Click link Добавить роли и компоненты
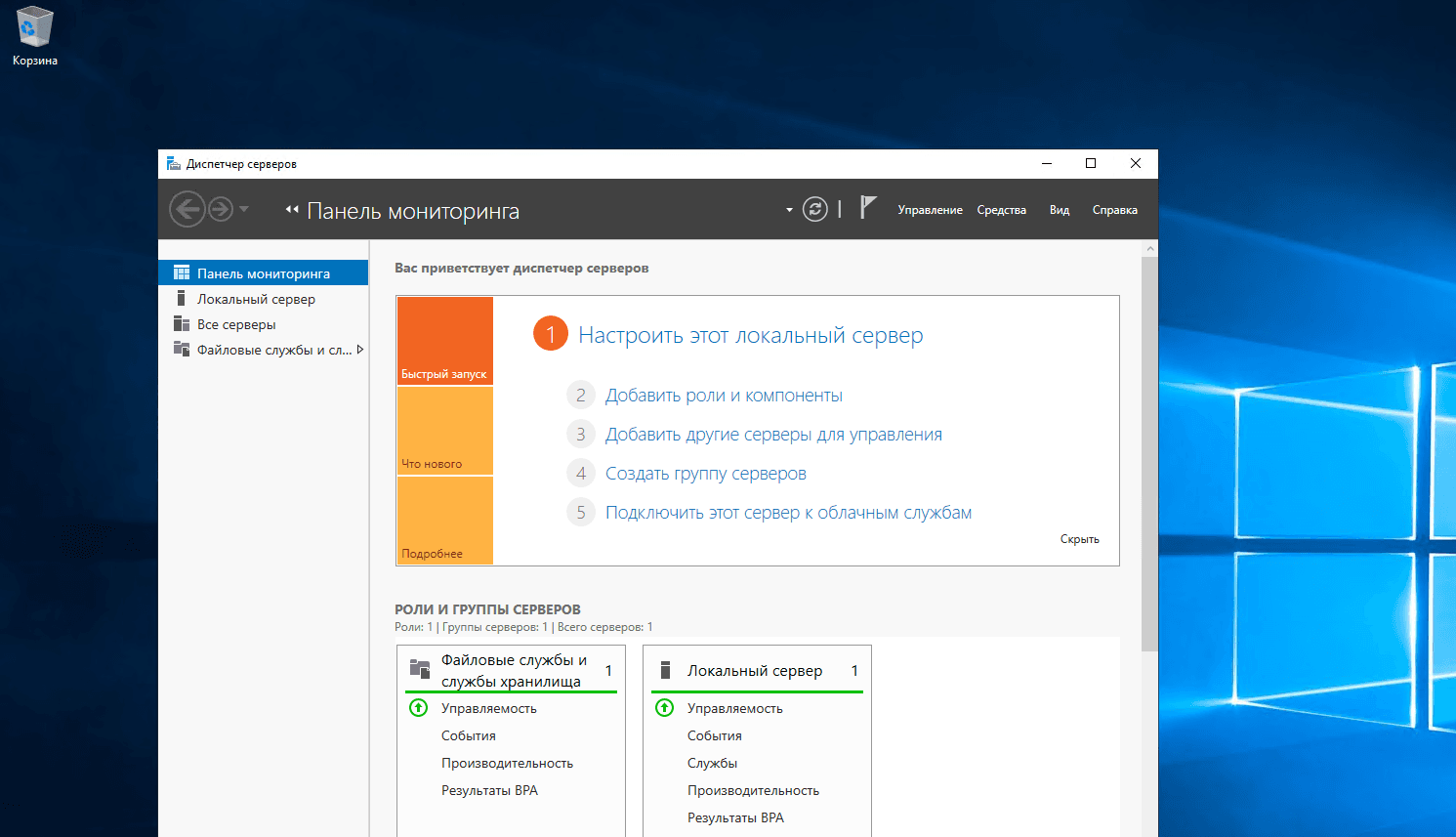 [x=724, y=396]
